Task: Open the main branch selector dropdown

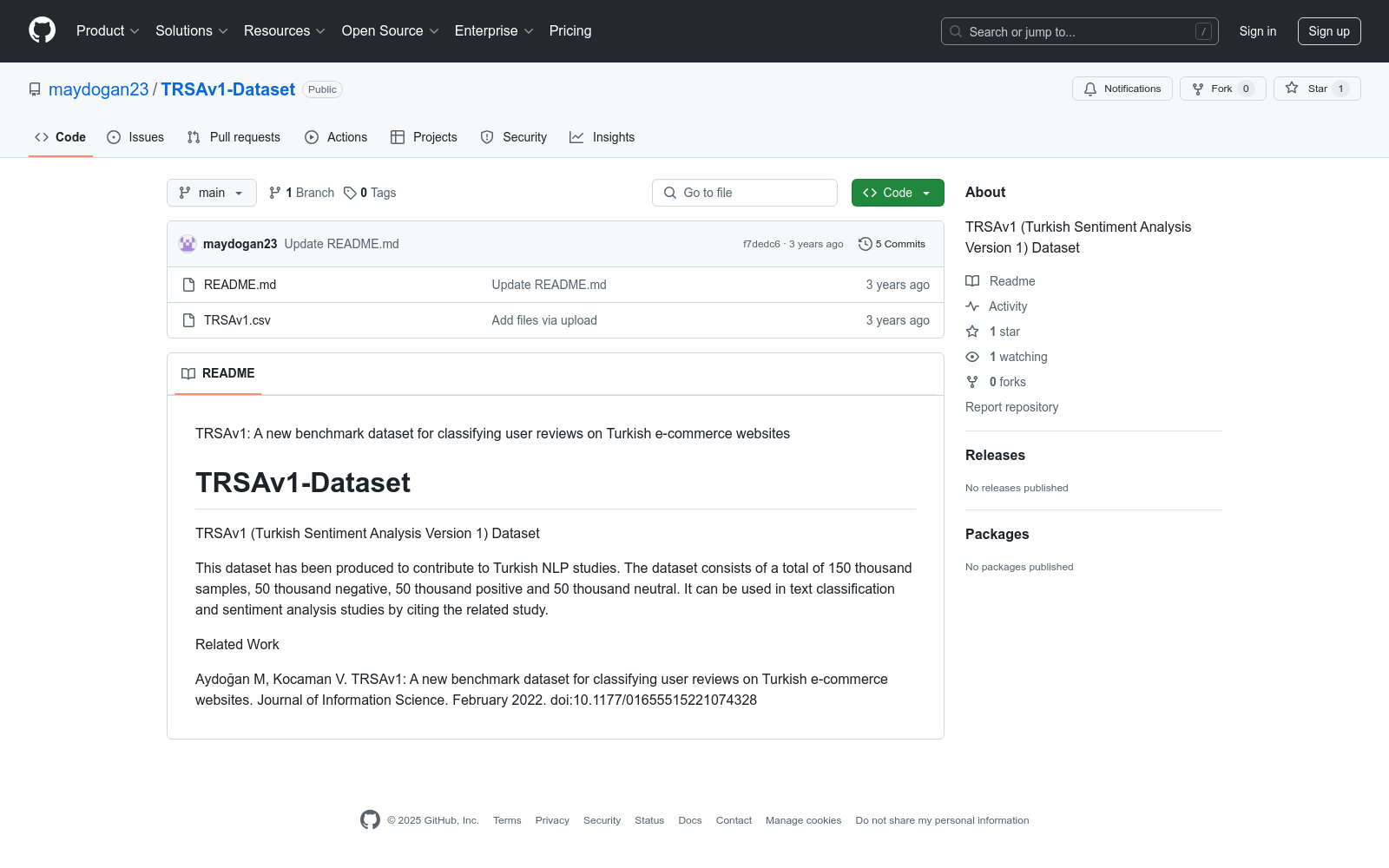Action: 212,193
